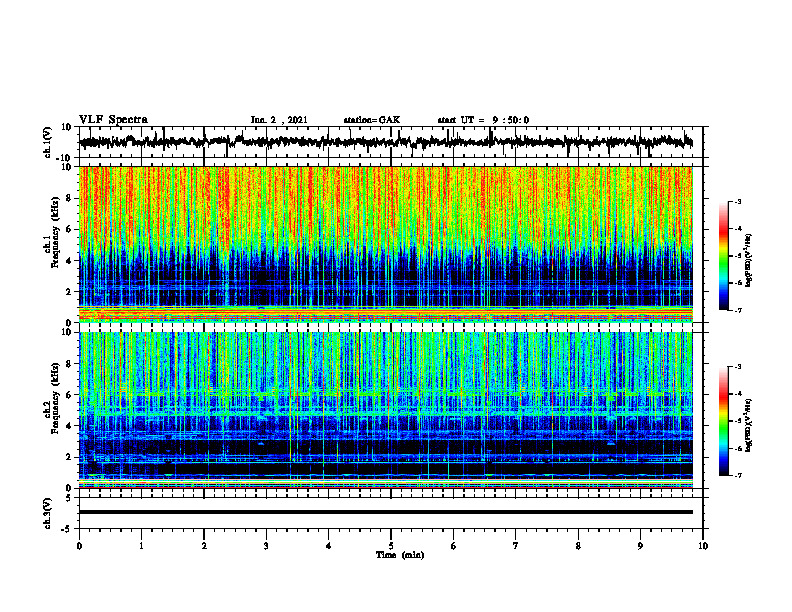Click the "Time (min)" axis title
Viewport: 792px width, 612px height.
point(400,555)
